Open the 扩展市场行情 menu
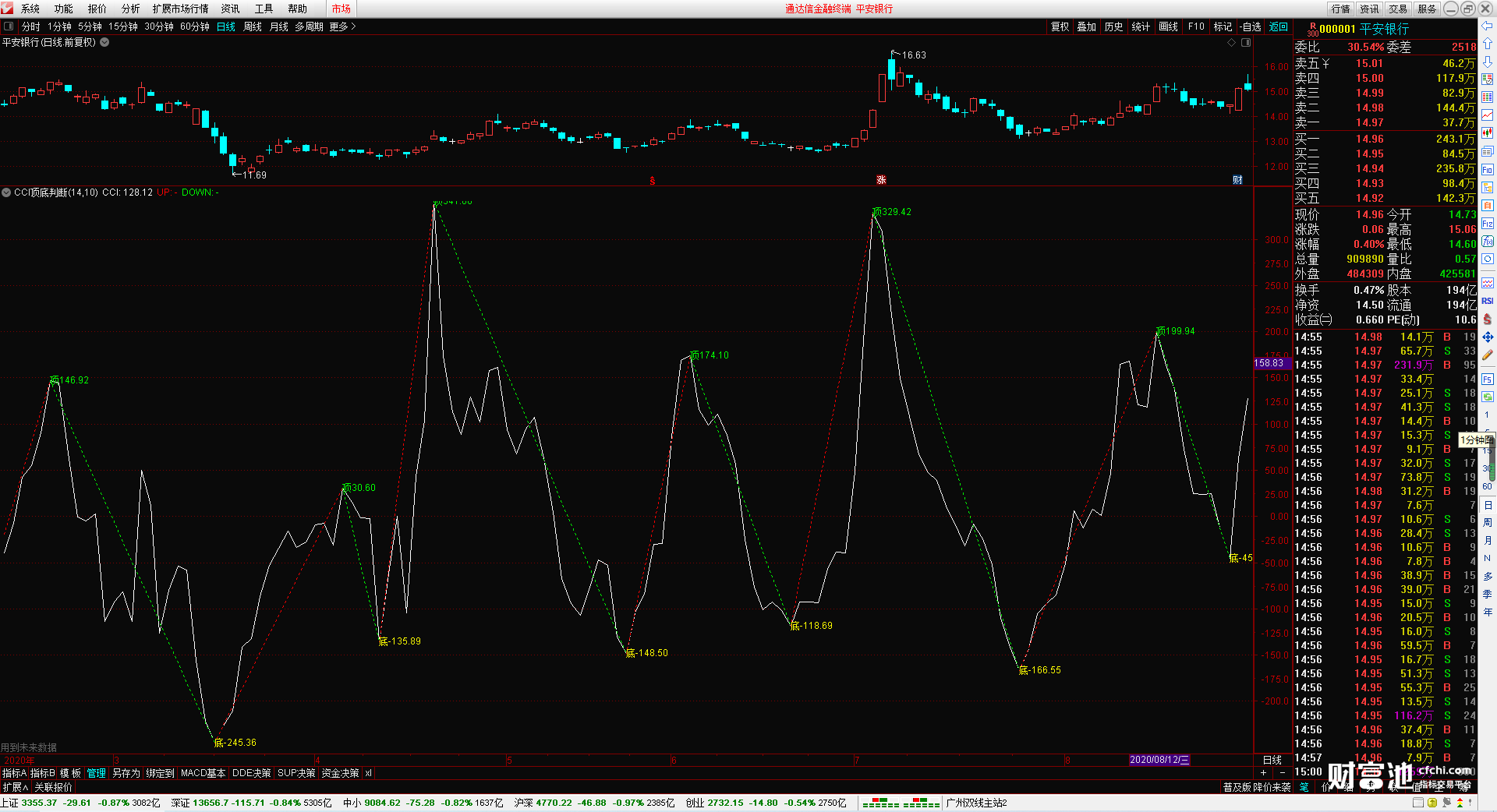1497x812 pixels. click(181, 9)
